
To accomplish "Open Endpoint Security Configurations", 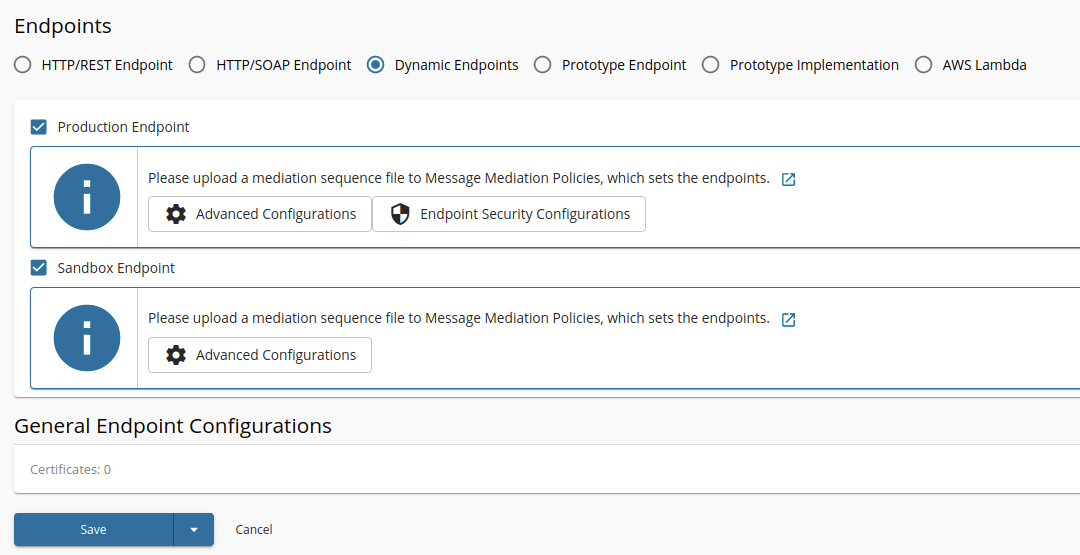I will click(509, 214).
